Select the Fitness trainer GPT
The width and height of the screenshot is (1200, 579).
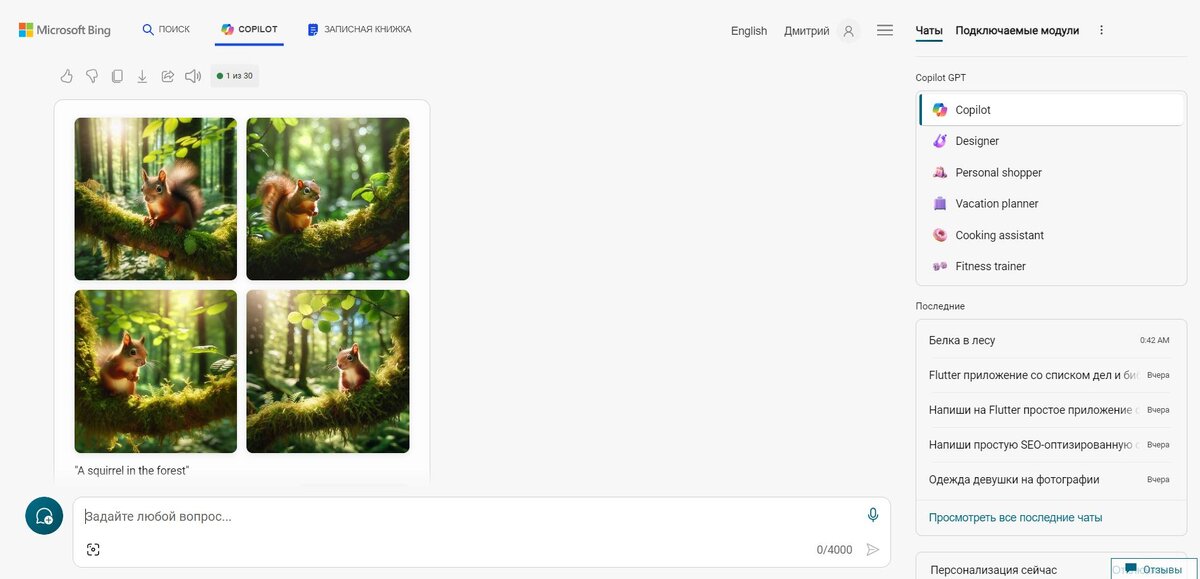pyautogui.click(x=1052, y=266)
